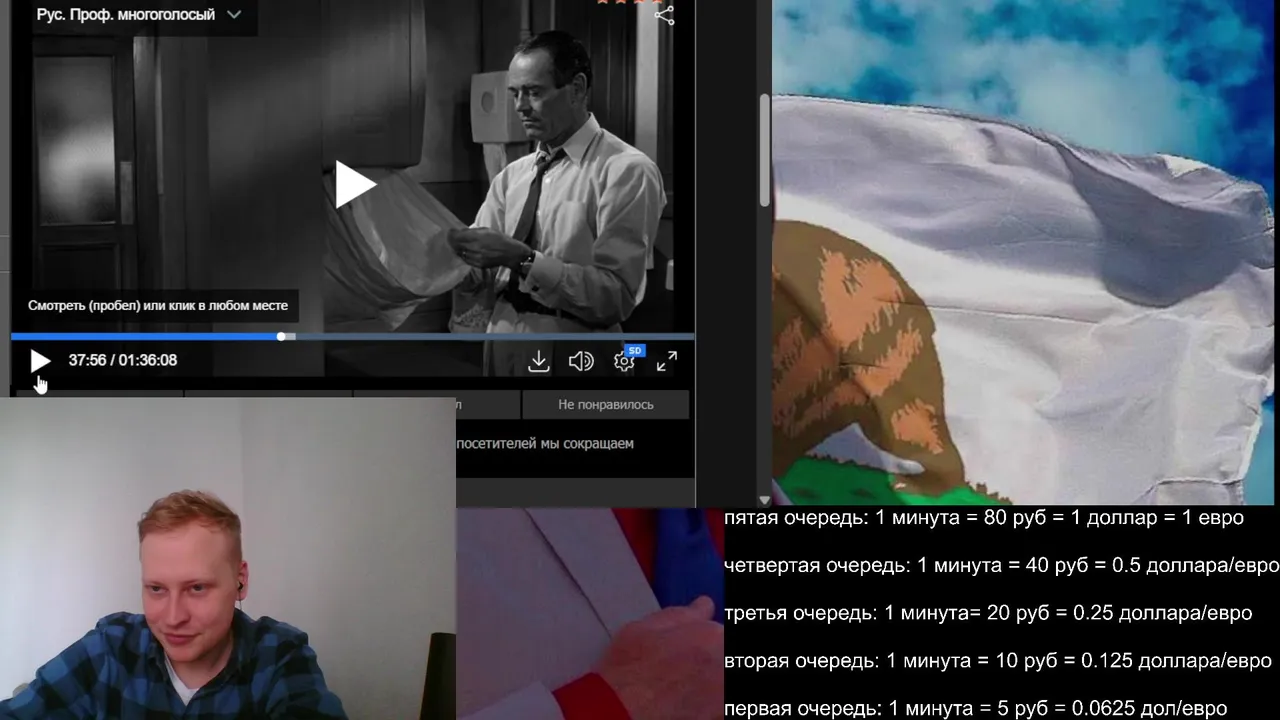Viewport: 1280px width, 720px height.
Task: Enter fullscreen with the expand arrows icon
Action: (x=667, y=361)
